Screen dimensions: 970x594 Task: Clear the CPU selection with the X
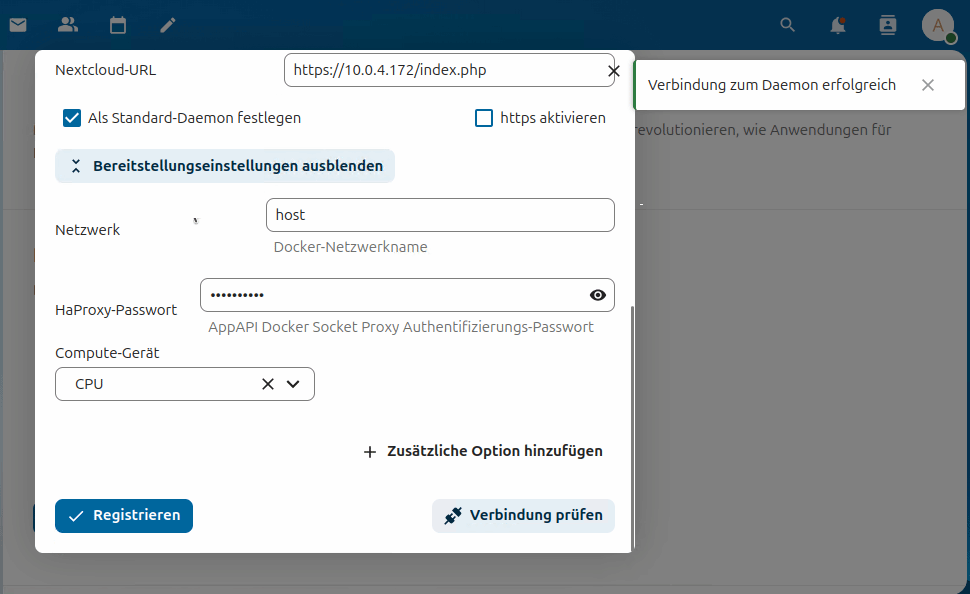[266, 384]
